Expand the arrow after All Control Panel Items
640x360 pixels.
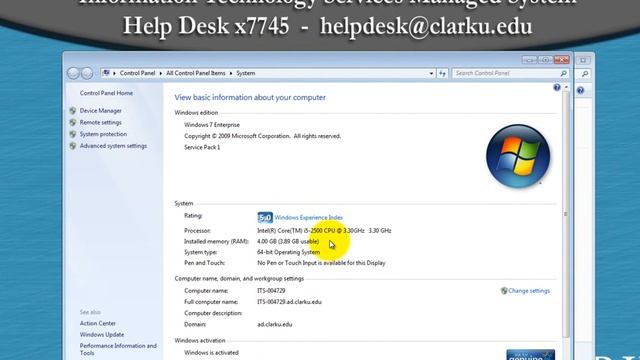231,73
